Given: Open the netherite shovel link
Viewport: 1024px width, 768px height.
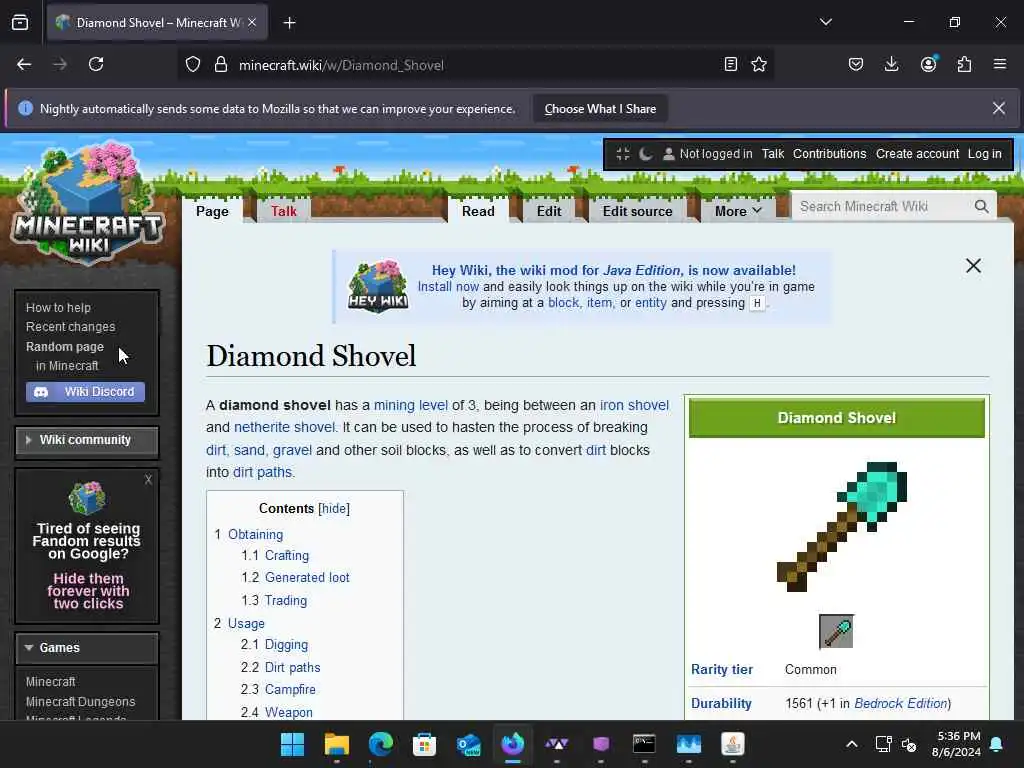Looking at the screenshot, I should [285, 427].
